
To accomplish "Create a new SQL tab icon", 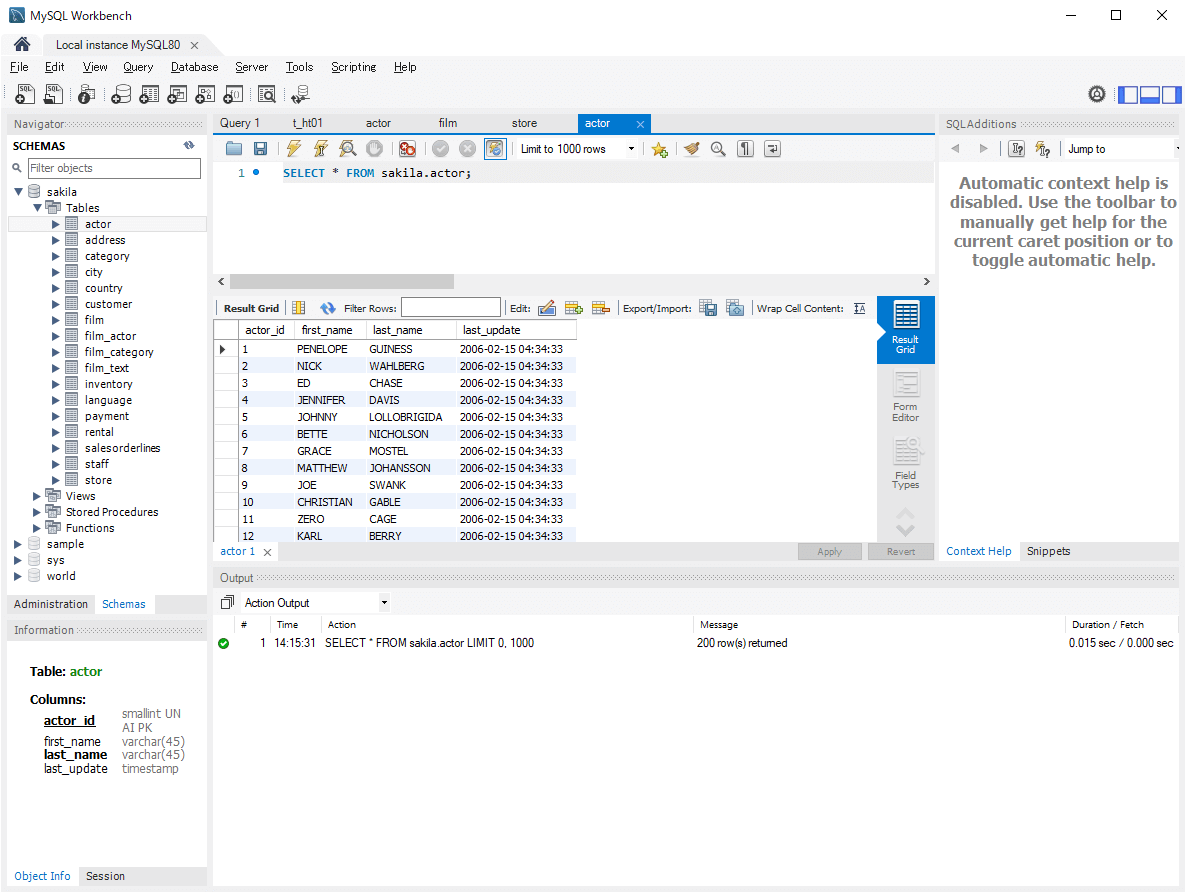I will pyautogui.click(x=25, y=94).
